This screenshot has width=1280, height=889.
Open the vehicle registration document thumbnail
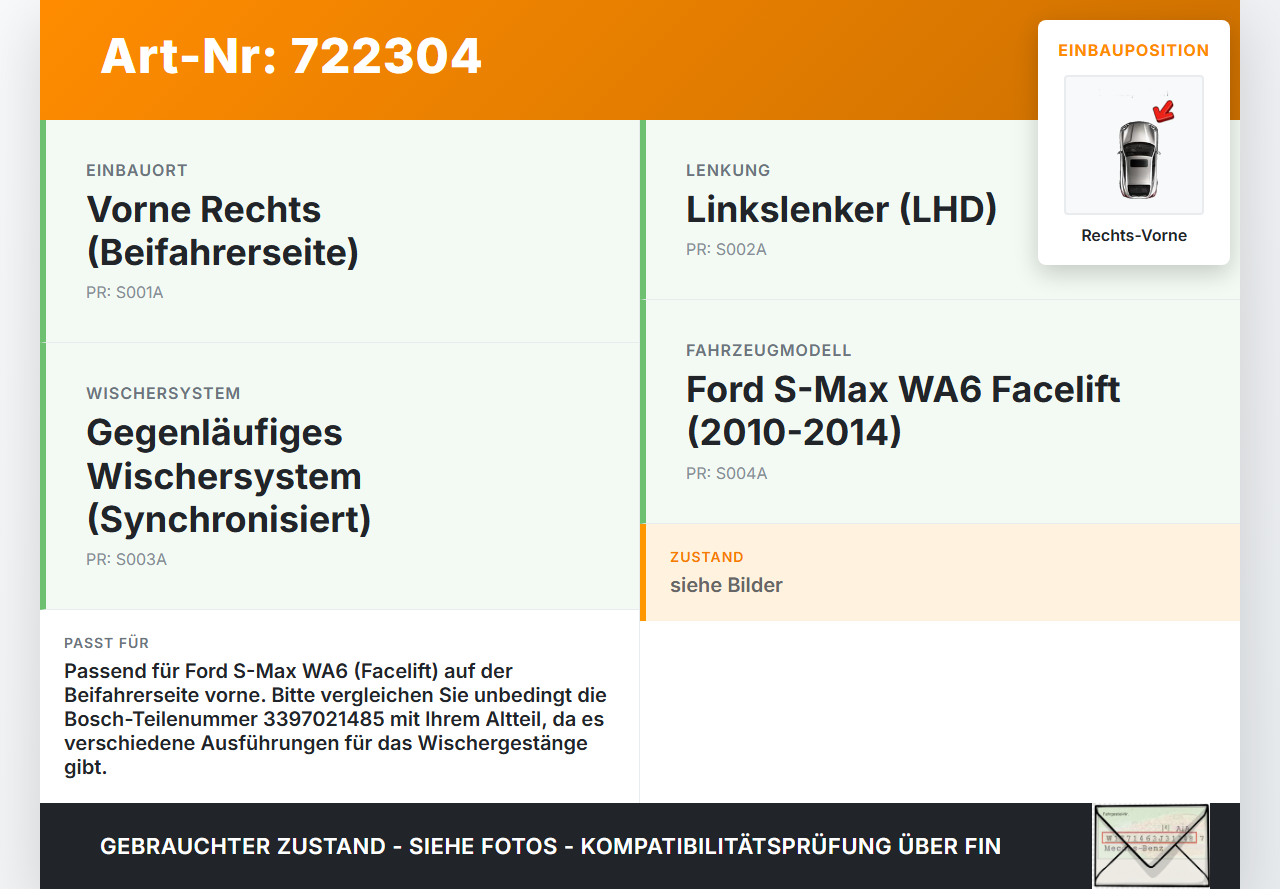(1151, 846)
